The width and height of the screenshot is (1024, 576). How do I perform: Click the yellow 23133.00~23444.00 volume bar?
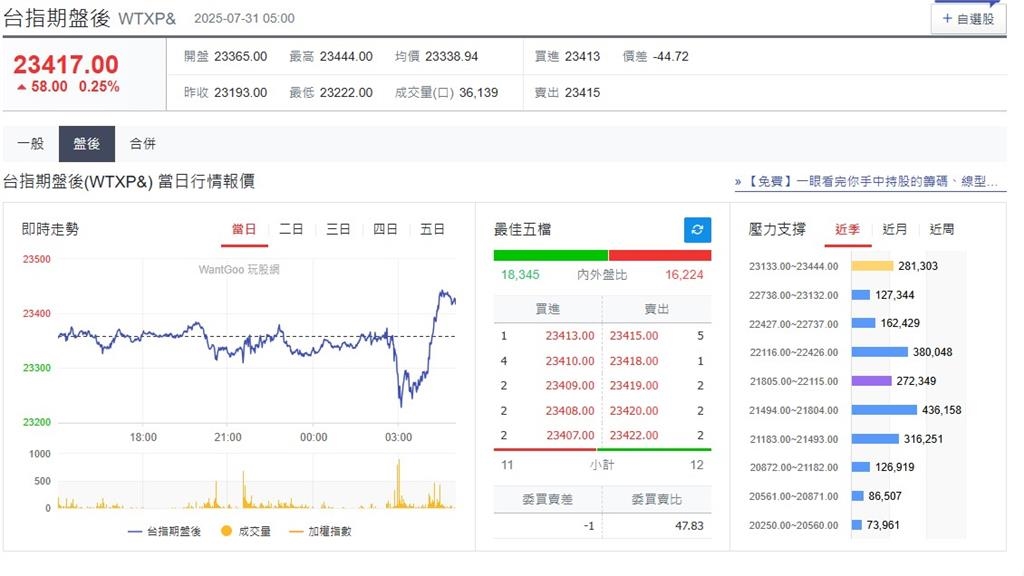tap(872, 266)
